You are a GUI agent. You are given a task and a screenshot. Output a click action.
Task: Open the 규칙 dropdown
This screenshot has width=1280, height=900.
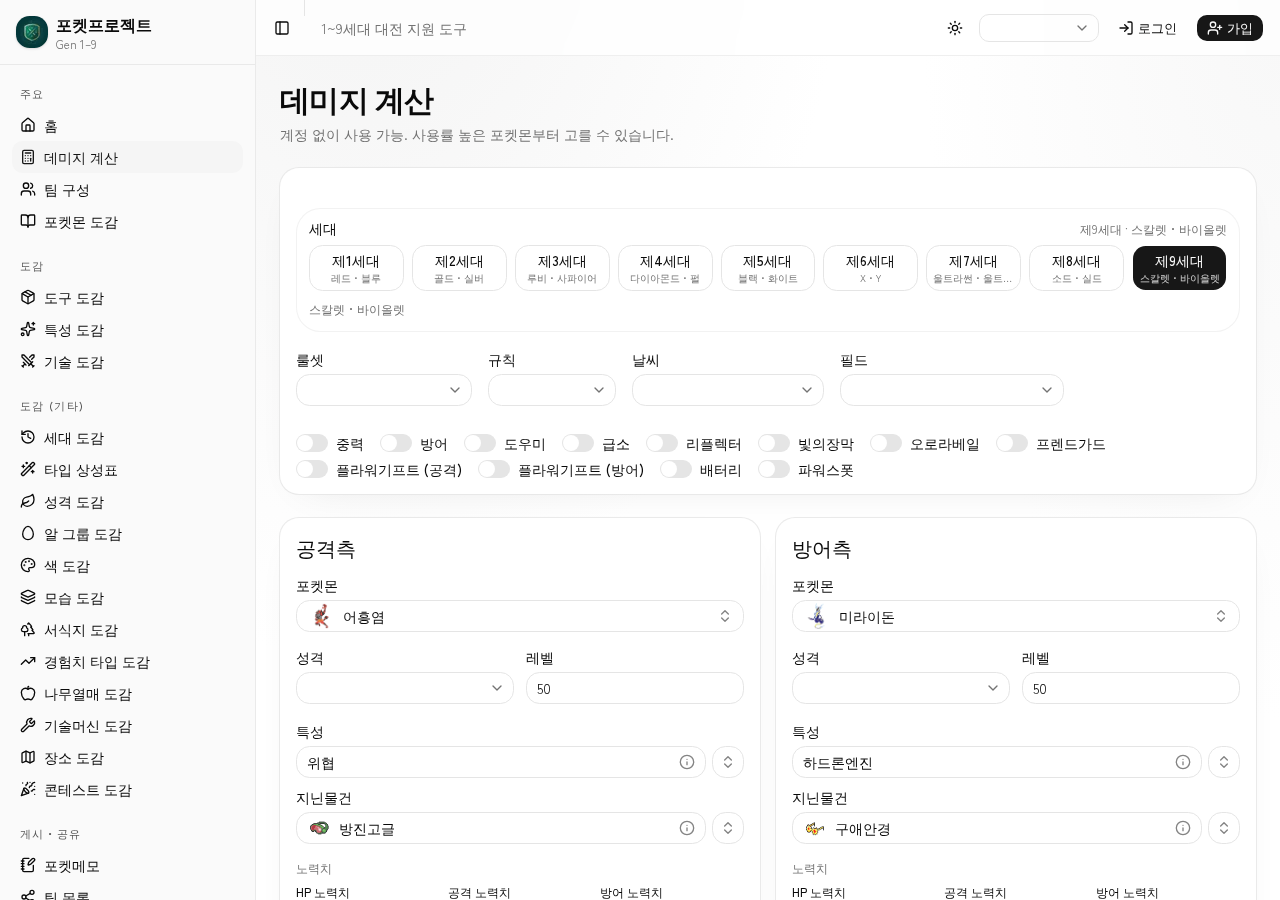click(x=552, y=390)
